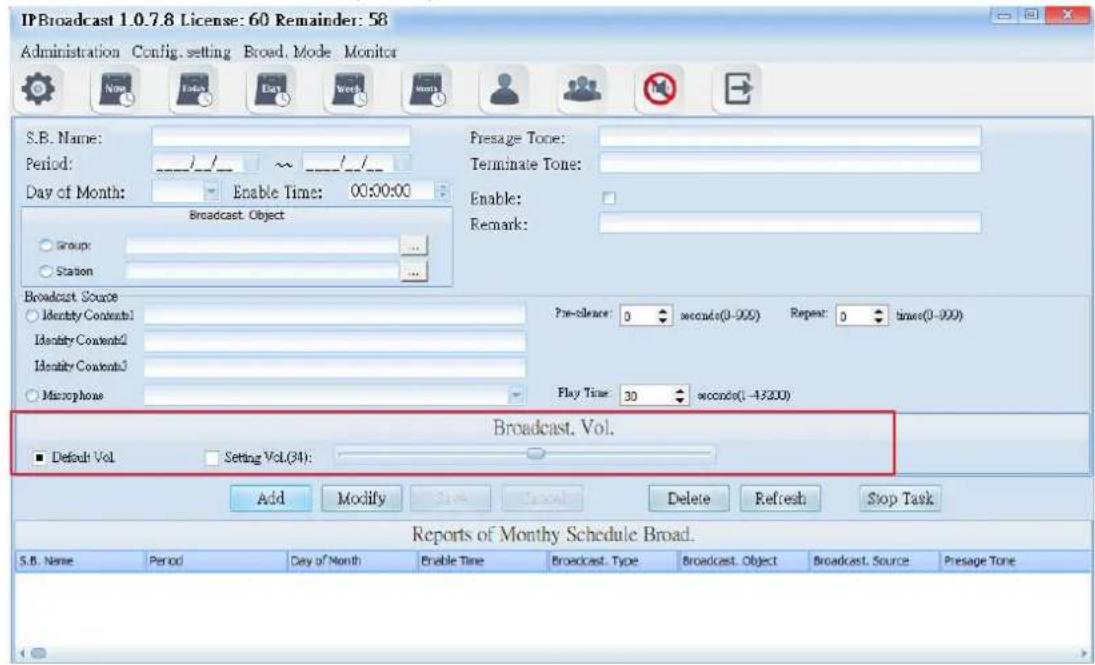Click the Pre-silence seconds stepper arrows
This screenshot has width=1095, height=665.
[x=663, y=316]
